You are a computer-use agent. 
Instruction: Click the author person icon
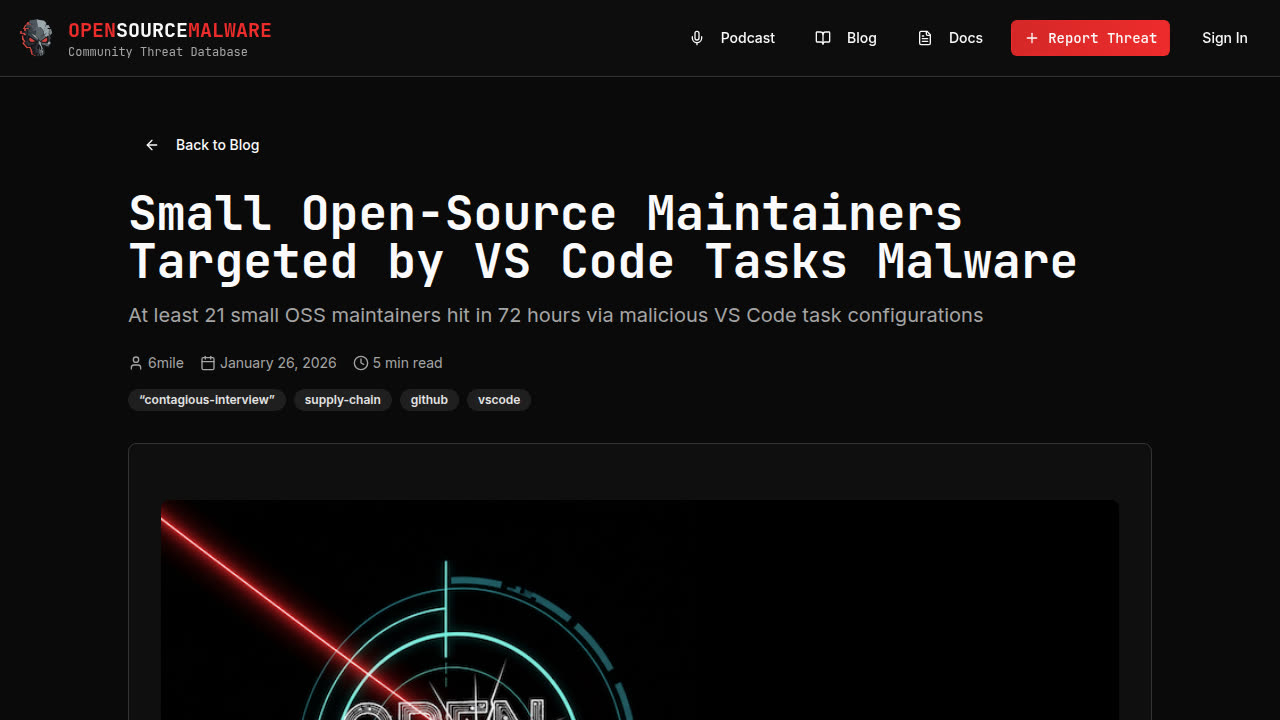coord(136,363)
